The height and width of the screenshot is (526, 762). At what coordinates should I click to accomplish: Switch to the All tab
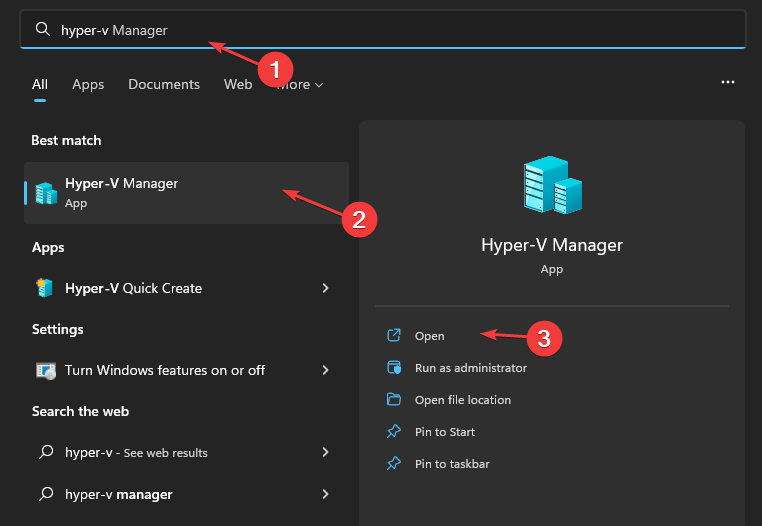40,85
